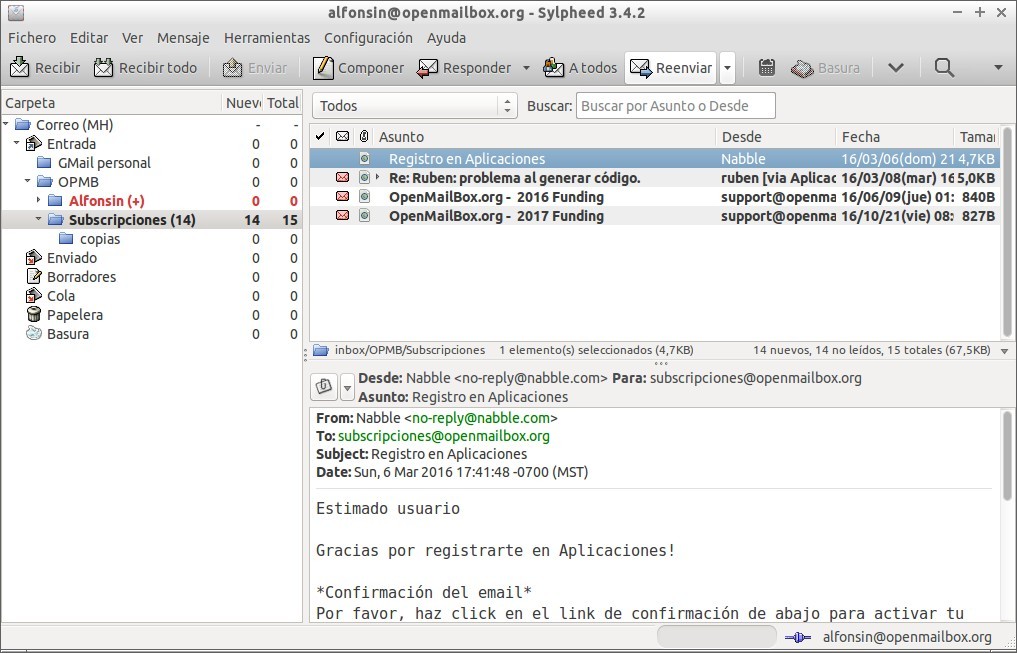Expand the Re: Ruben message thread
The image size is (1017, 653).
point(378,177)
